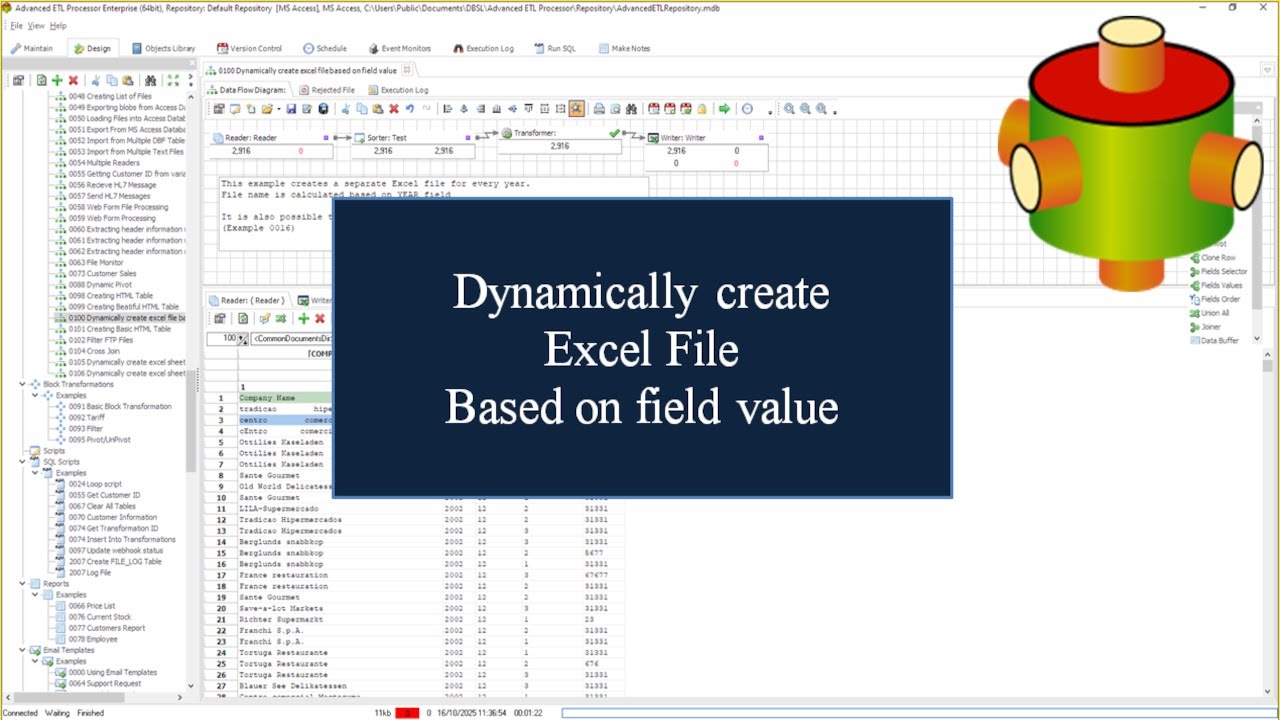1280x720 pixels.
Task: Open the Version Control section
Action: pos(249,48)
